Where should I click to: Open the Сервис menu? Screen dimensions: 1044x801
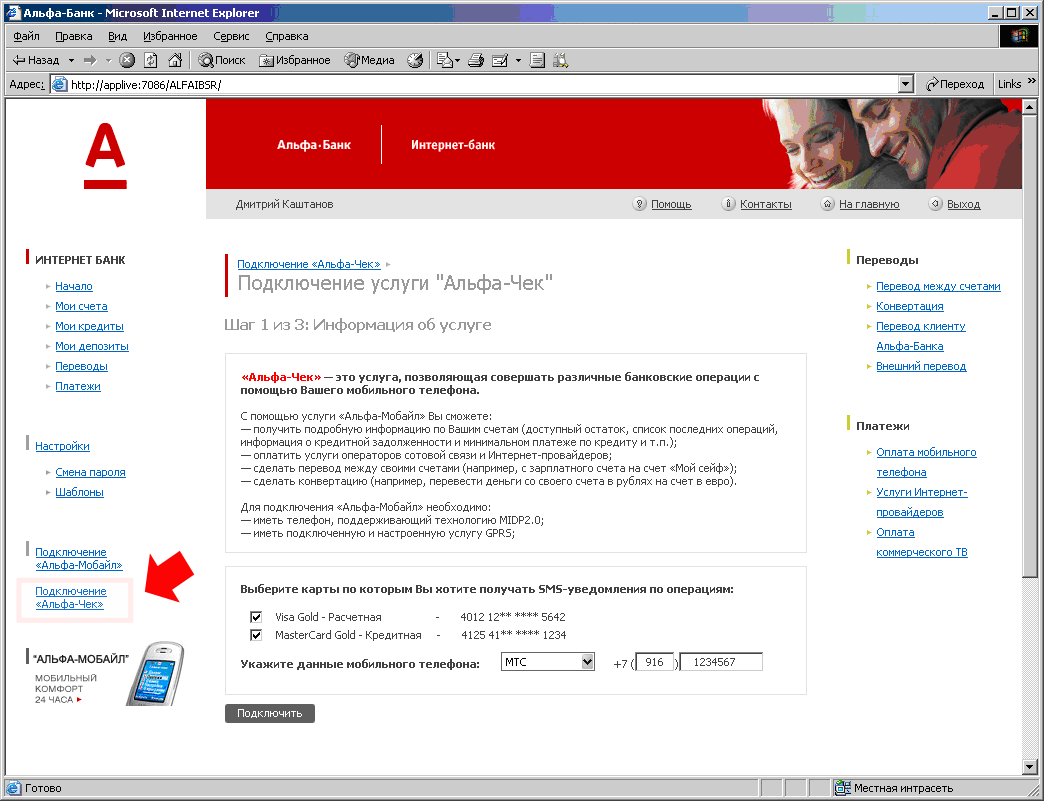(x=231, y=37)
